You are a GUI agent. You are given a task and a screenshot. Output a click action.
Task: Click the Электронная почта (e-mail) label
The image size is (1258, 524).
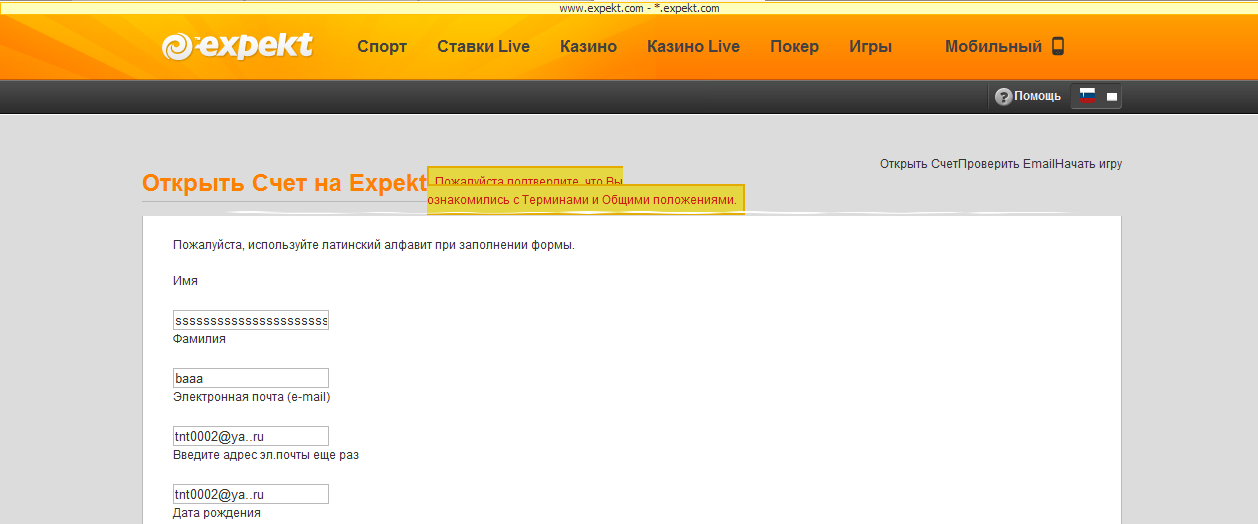pyautogui.click(x=251, y=397)
